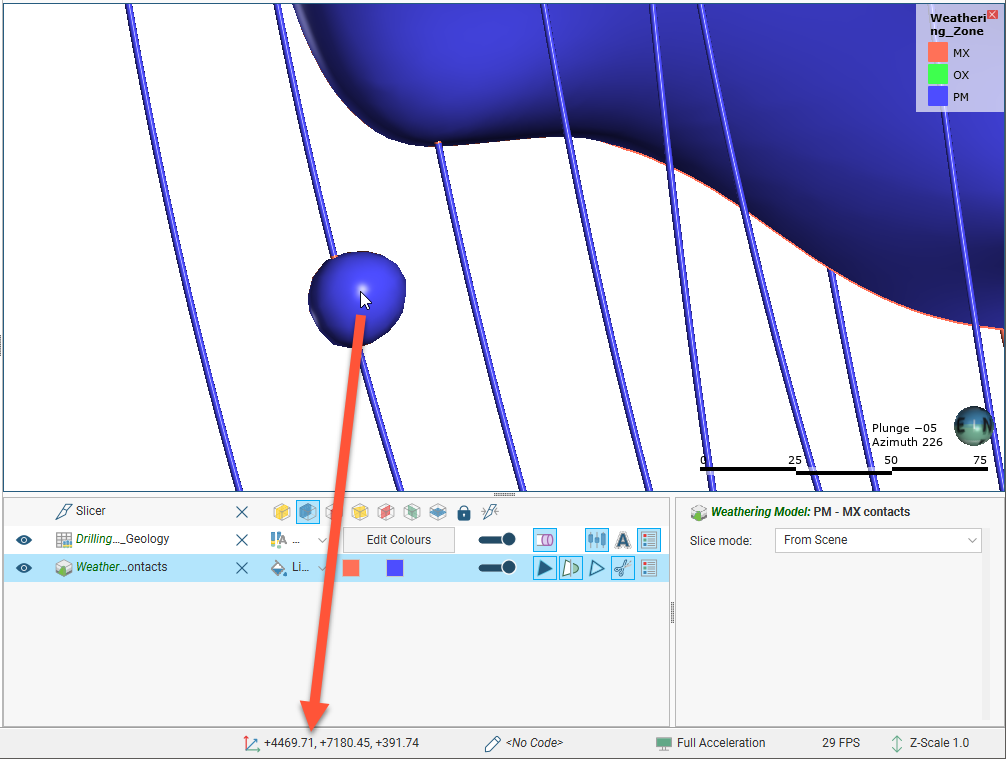Hide the Weathering contacts surface
Viewport: 1006px width, 759px height.
coord(24,568)
